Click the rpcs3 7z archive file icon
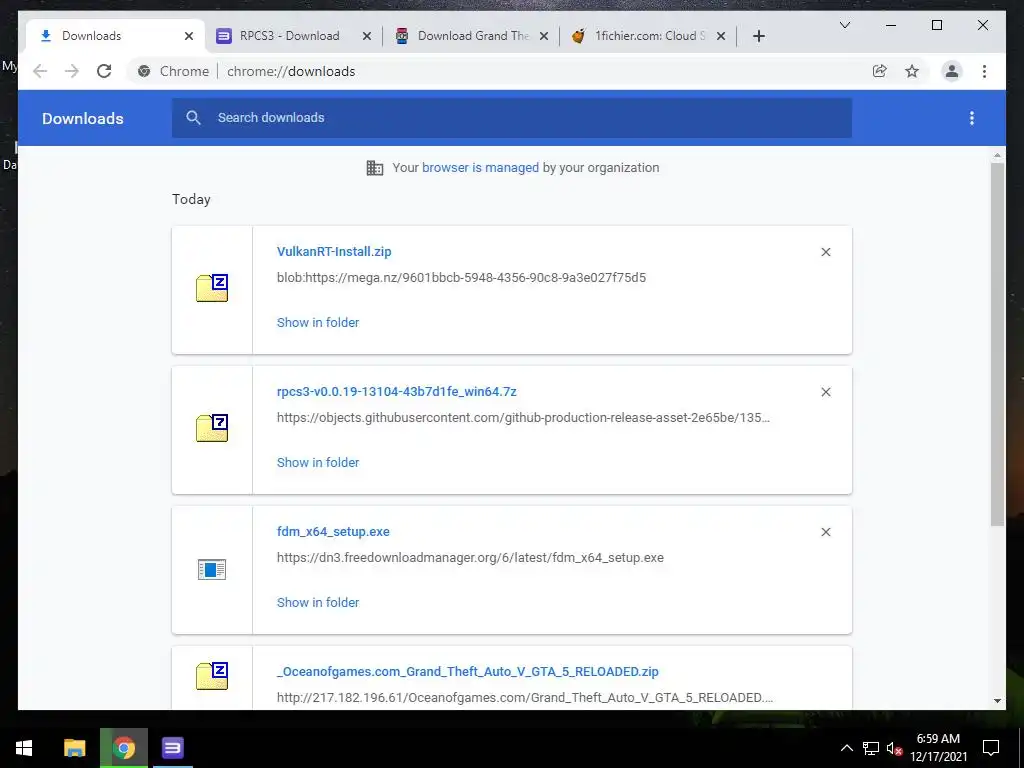 pos(212,428)
